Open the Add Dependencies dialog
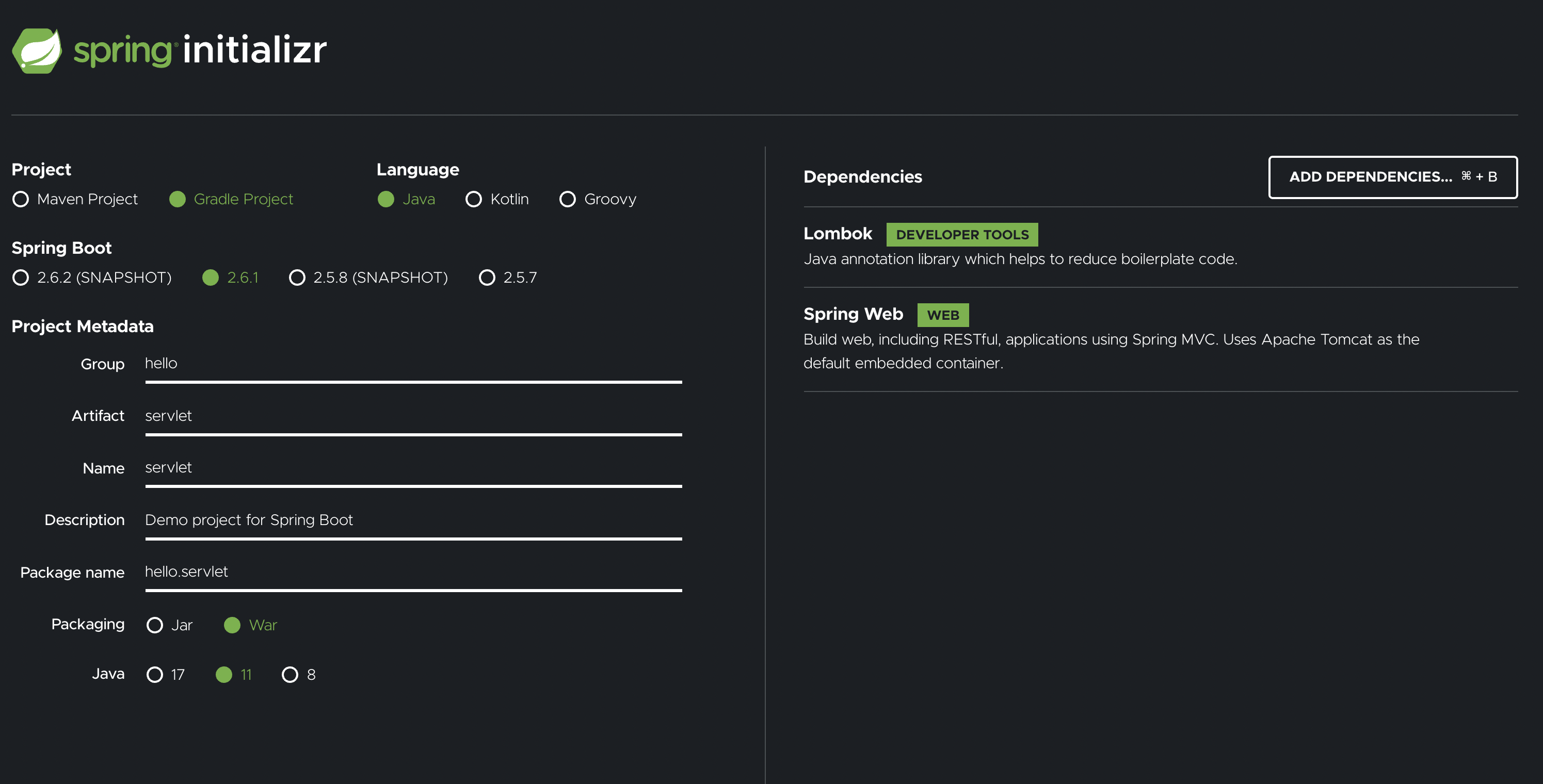Viewport: 1543px width, 784px height. 1393,177
